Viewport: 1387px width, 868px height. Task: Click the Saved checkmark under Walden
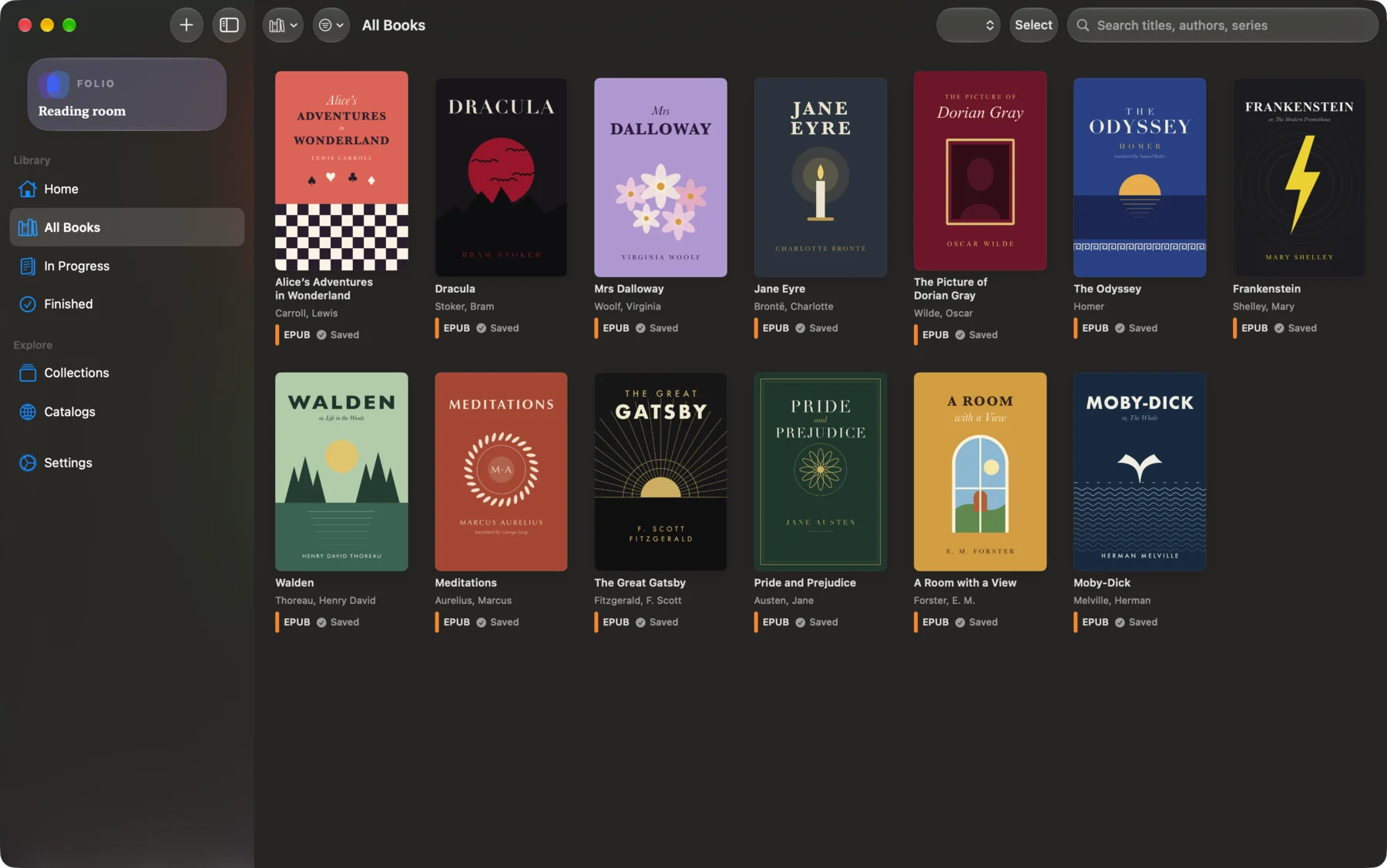pyautogui.click(x=321, y=622)
